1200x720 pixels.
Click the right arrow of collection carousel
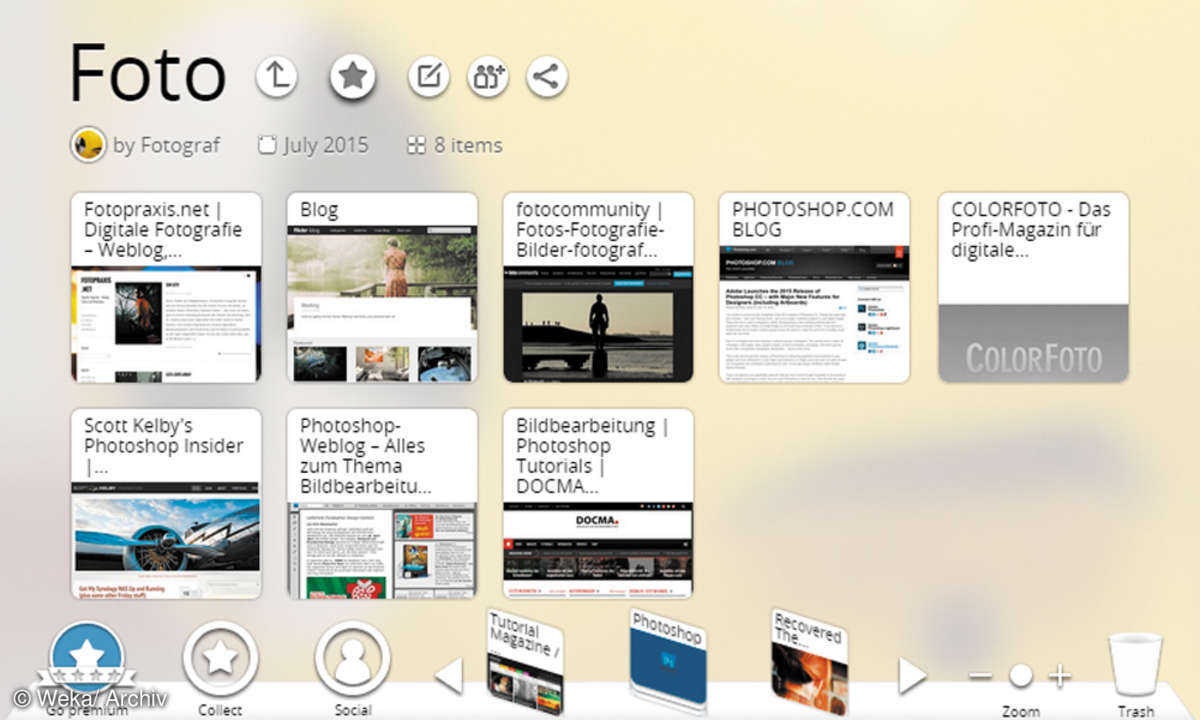[912, 676]
